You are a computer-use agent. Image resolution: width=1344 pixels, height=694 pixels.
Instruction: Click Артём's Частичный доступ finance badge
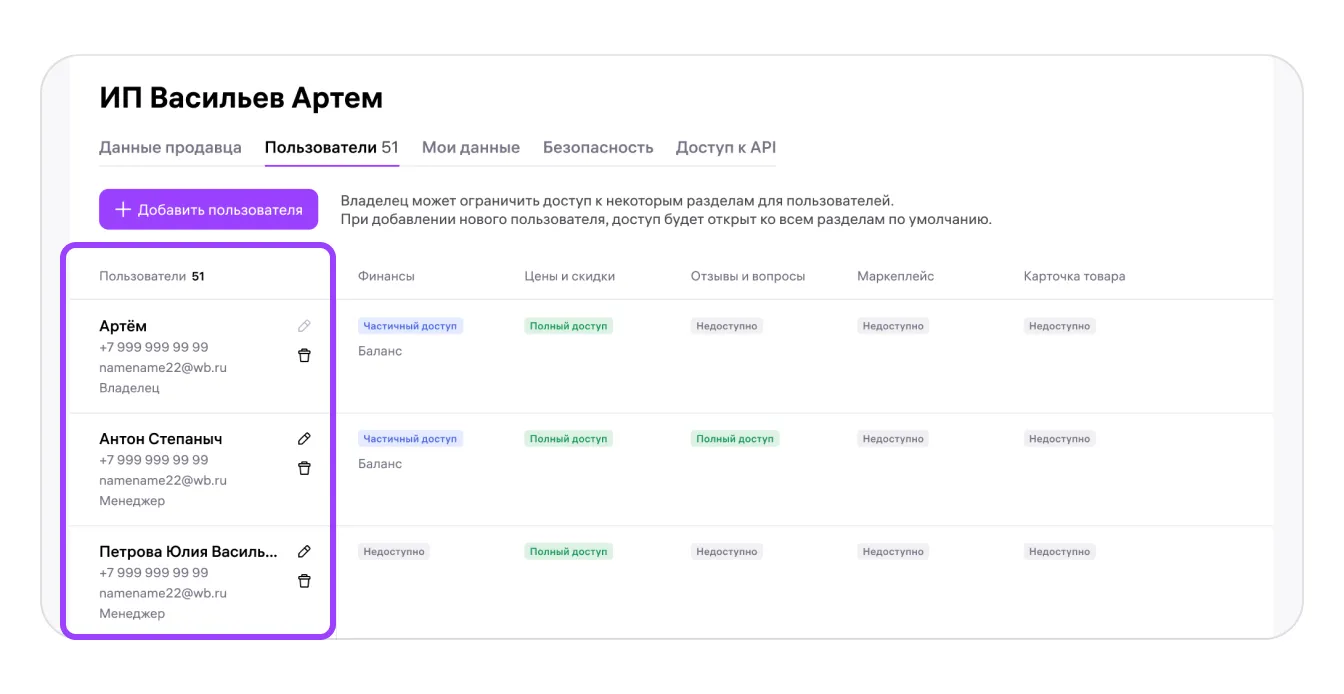410,326
